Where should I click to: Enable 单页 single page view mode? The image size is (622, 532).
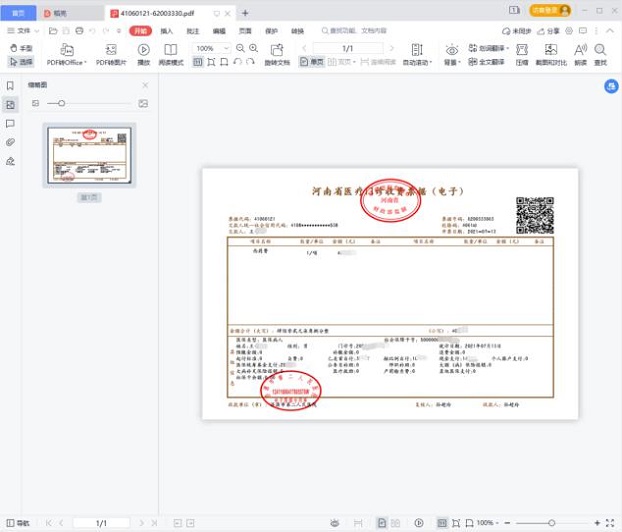[311, 62]
